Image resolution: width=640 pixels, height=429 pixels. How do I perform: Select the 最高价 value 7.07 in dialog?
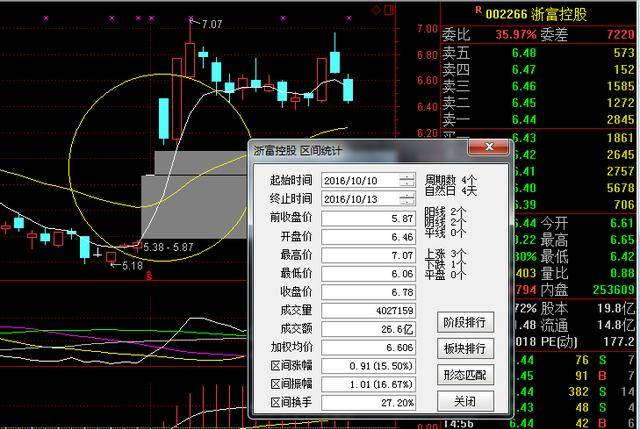[368, 255]
